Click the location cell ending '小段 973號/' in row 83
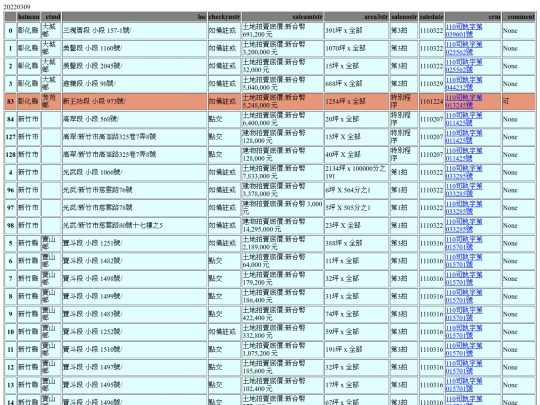Screen dimensions: 540x405 pyautogui.click(x=135, y=101)
